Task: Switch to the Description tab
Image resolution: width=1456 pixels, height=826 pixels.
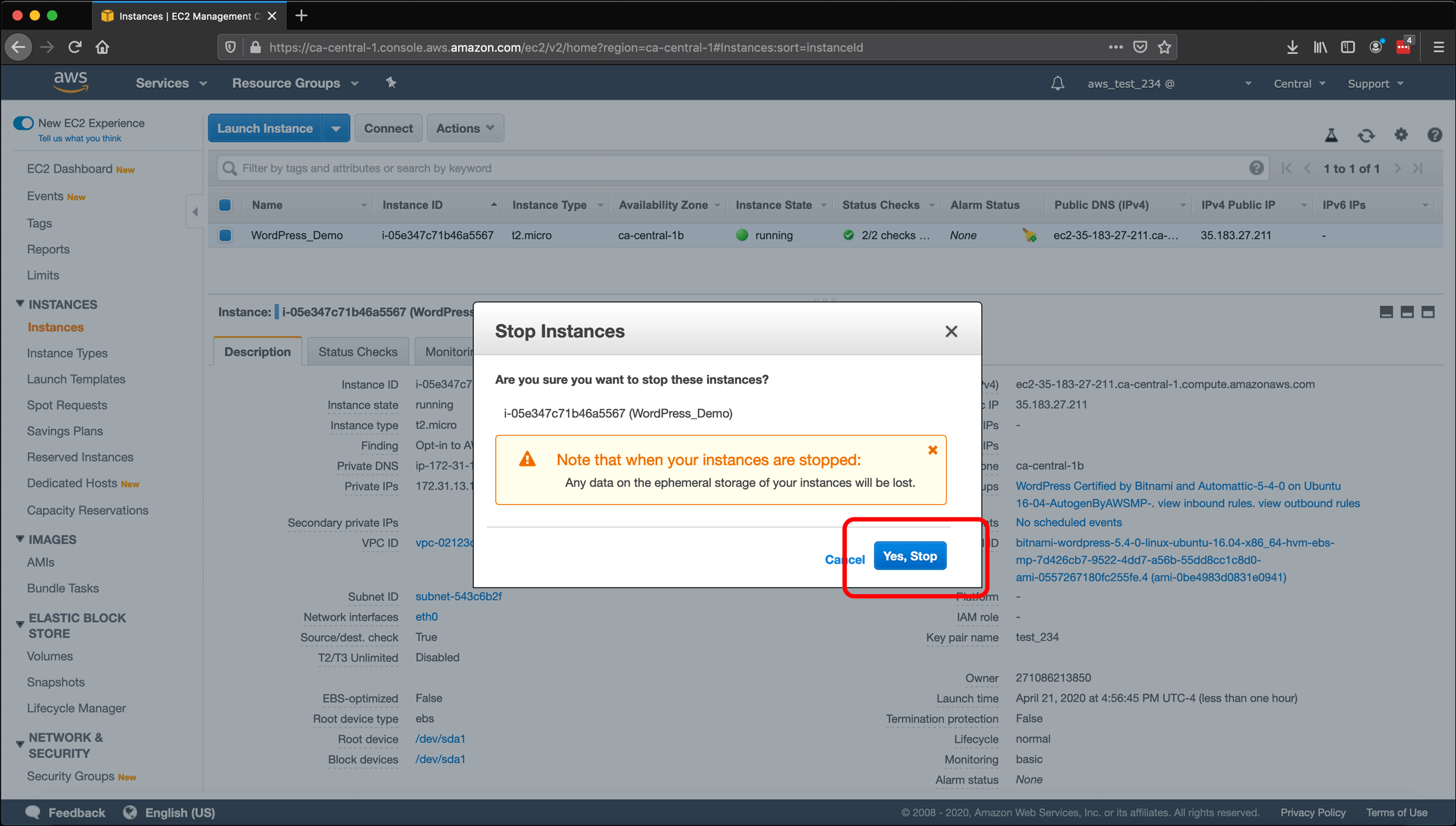Action: click(x=257, y=352)
